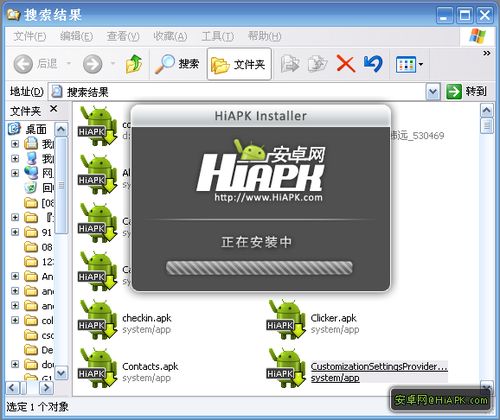
Task: Expand the col folder tree node
Action: (15, 320)
